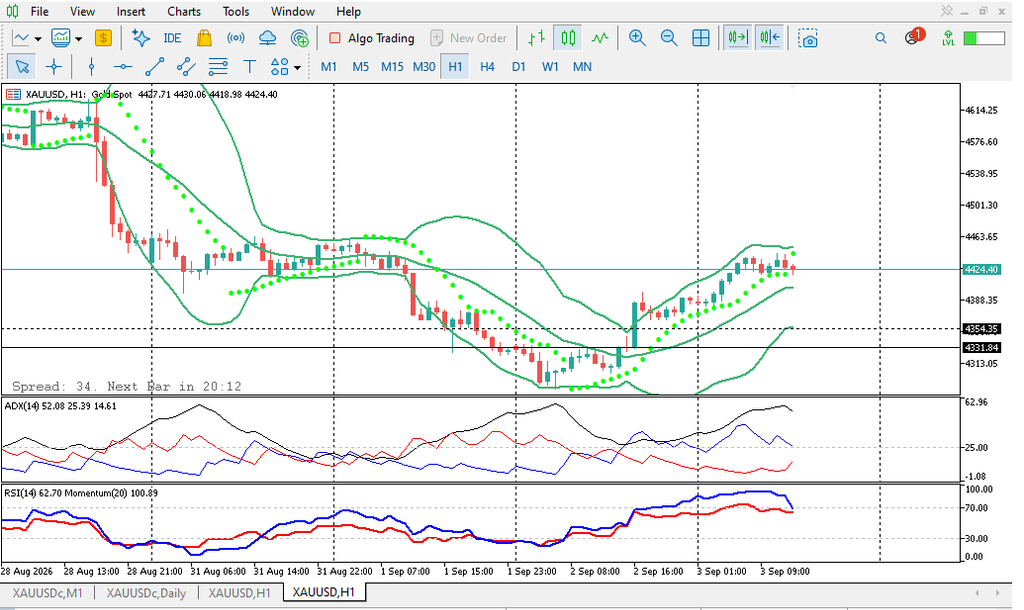The image size is (1024, 610).
Task: Toggle chart shift
Action: pyautogui.click(x=769, y=39)
